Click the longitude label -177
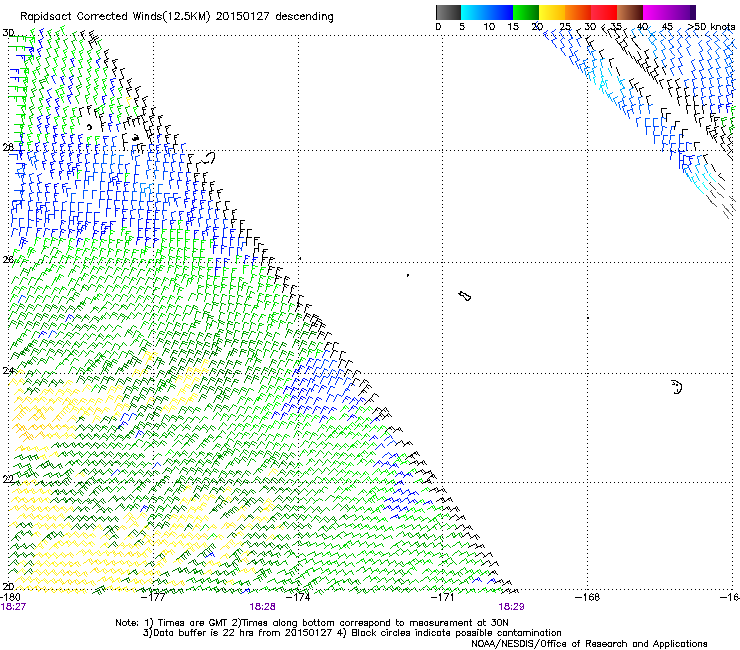 (x=154, y=597)
